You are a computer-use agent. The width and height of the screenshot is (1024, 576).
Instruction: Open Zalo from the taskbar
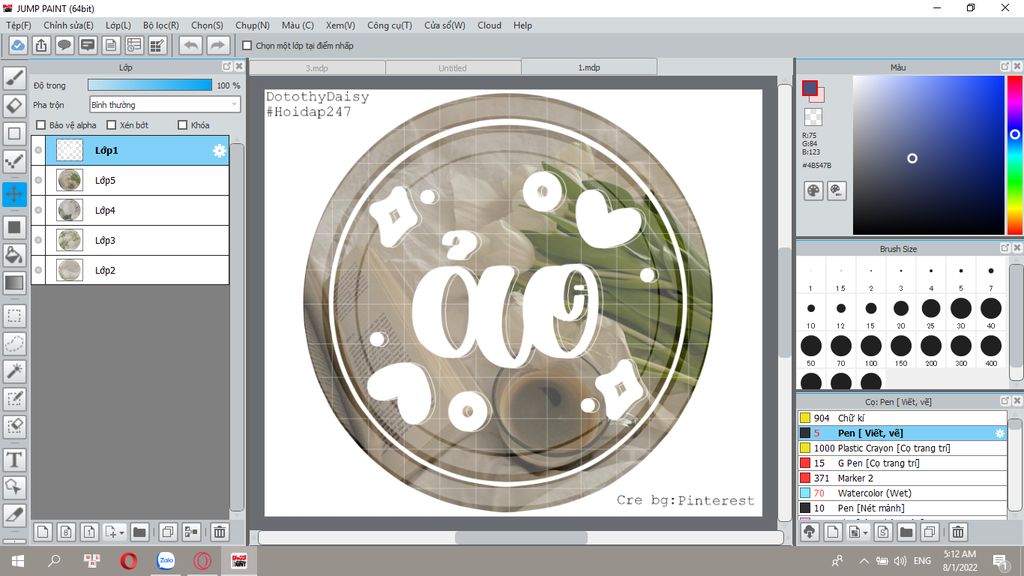166,560
